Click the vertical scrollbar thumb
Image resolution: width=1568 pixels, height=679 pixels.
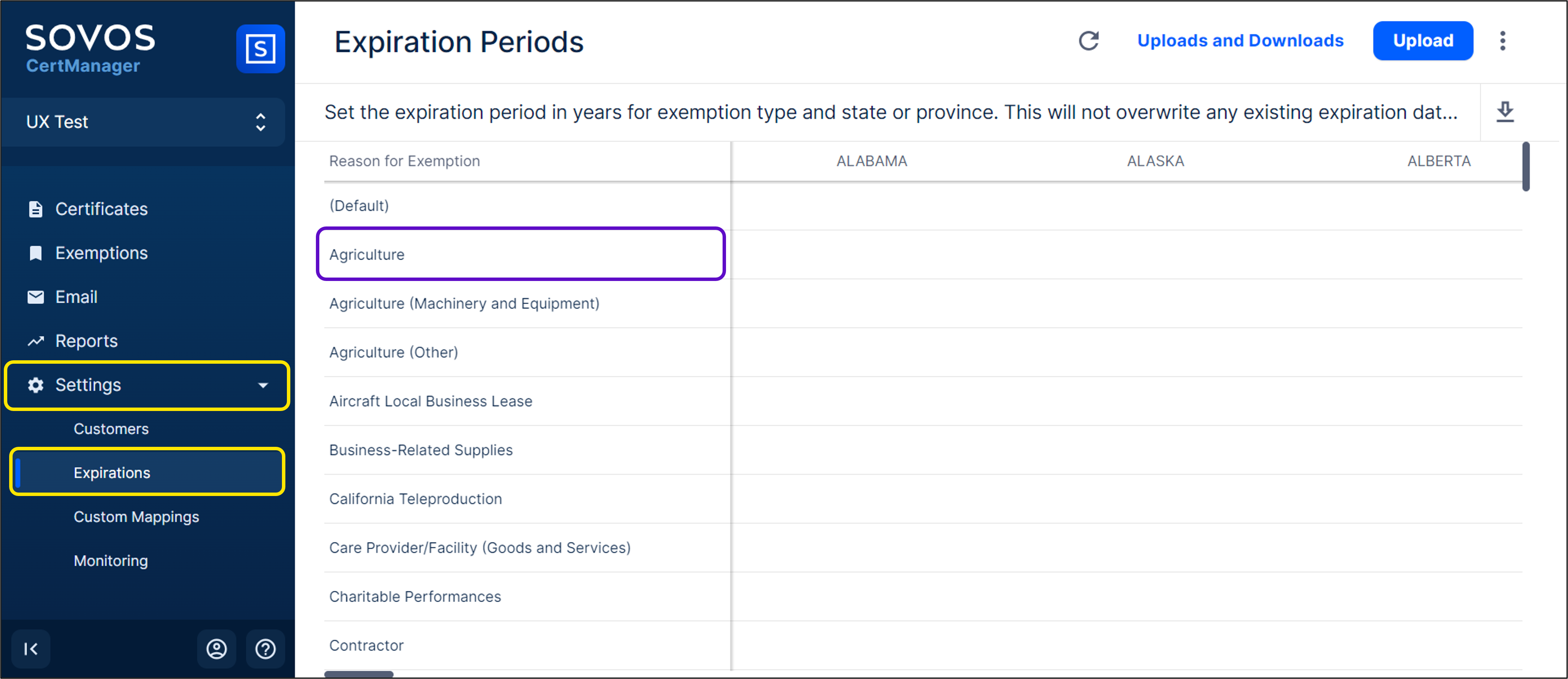(1525, 167)
